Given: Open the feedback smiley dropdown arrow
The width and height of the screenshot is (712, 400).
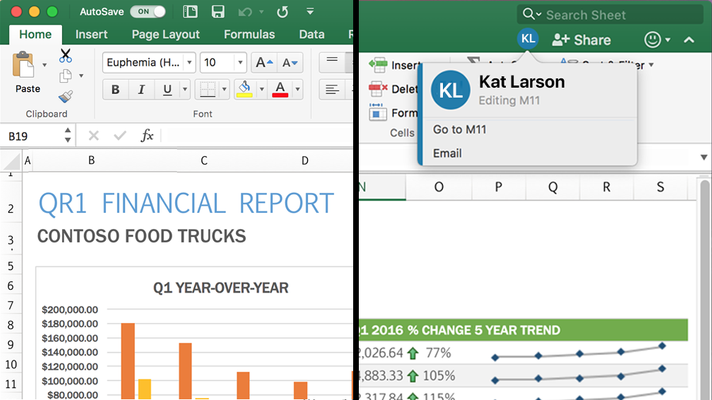Looking at the screenshot, I should coord(668,40).
